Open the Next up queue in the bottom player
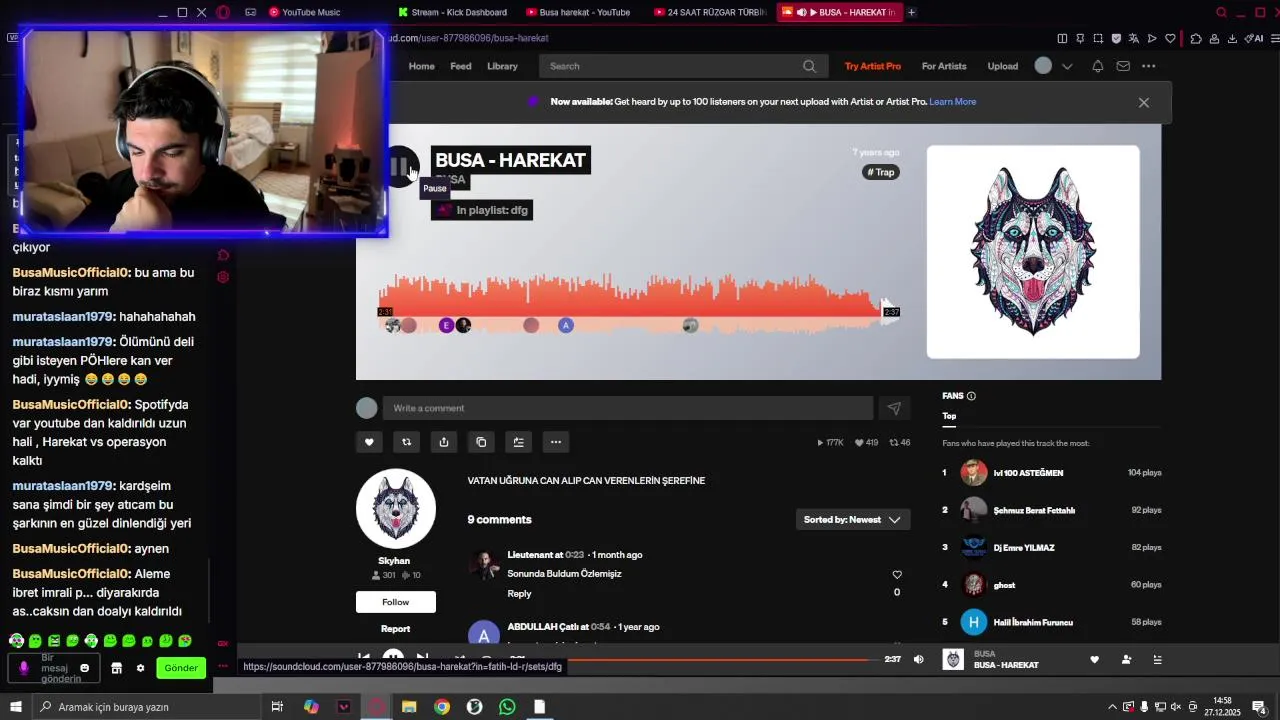The height and width of the screenshot is (720, 1280). [1158, 660]
